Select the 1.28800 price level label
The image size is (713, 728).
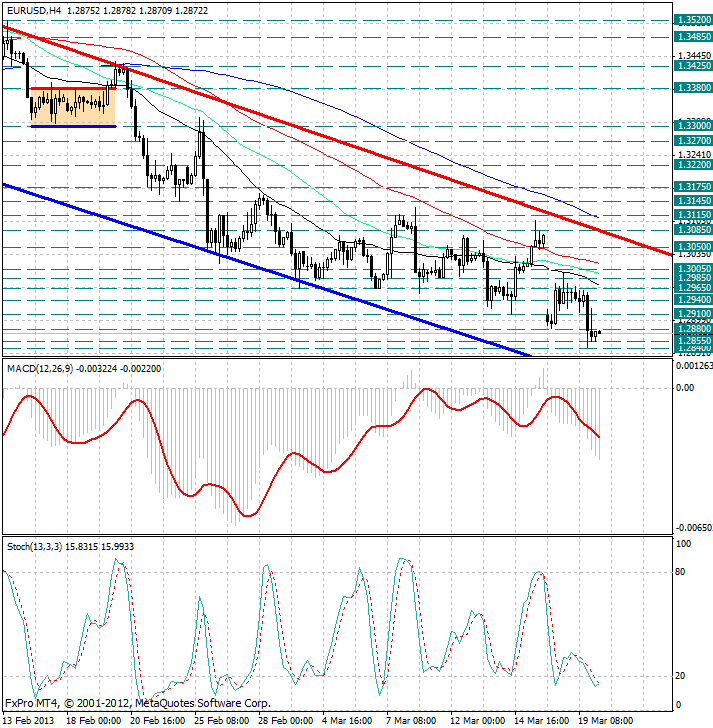tap(693, 329)
